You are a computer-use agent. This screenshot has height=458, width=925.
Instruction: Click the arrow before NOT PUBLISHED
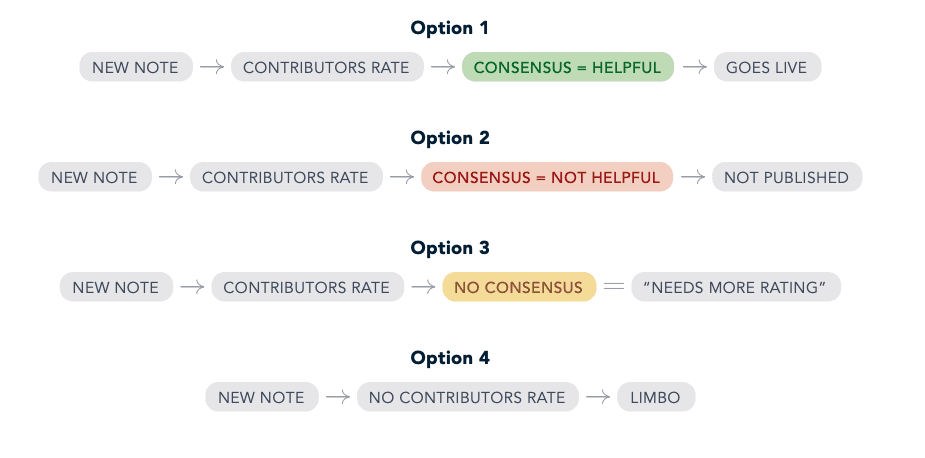click(x=693, y=177)
